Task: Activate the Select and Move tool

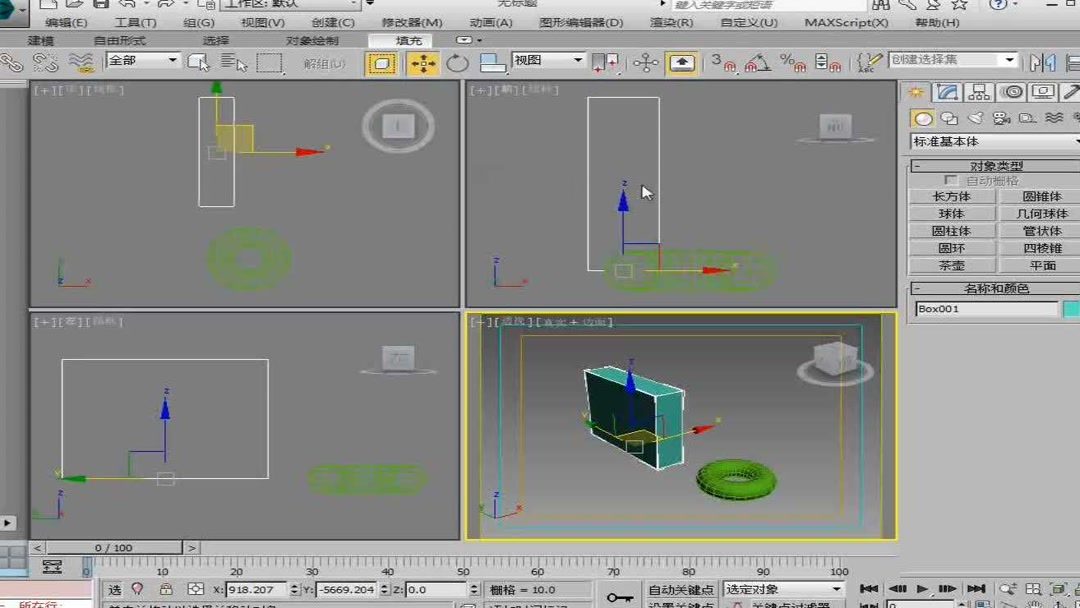Action: 423,62
